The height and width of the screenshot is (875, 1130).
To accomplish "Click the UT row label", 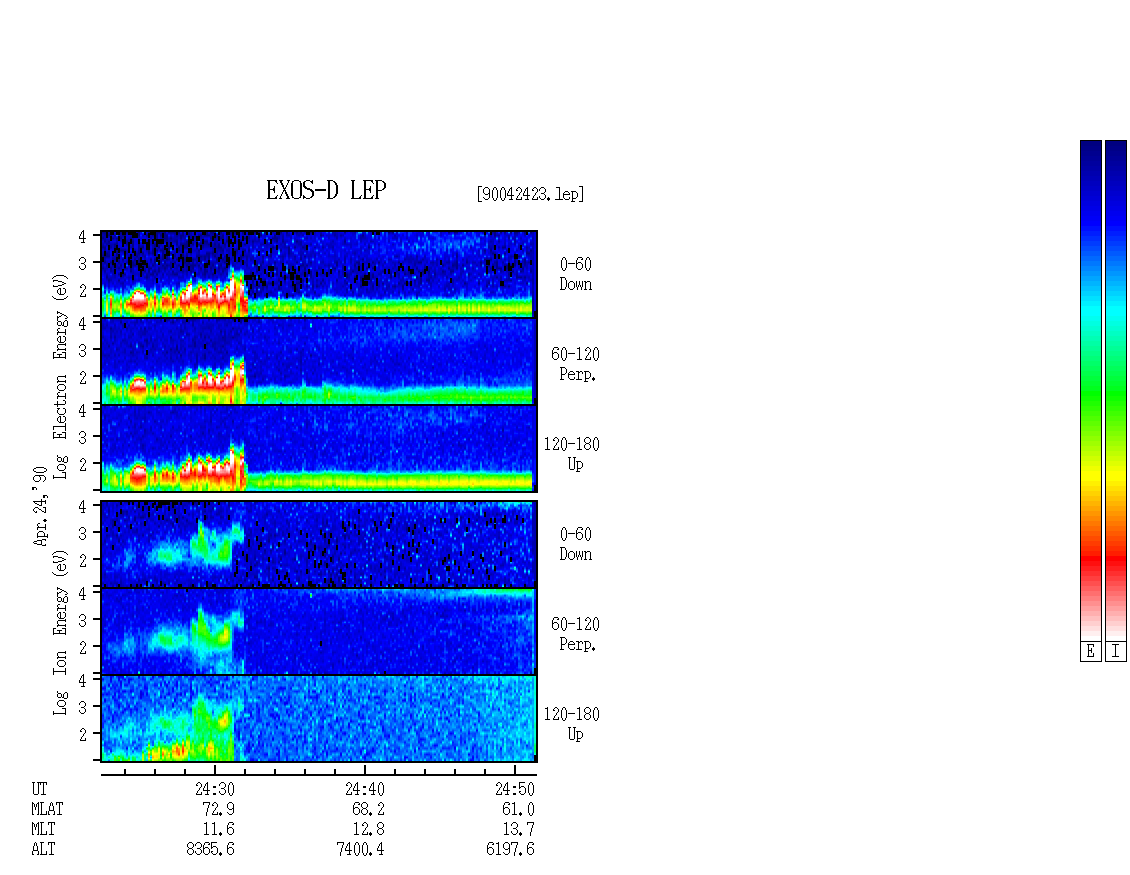I will tap(39, 789).
